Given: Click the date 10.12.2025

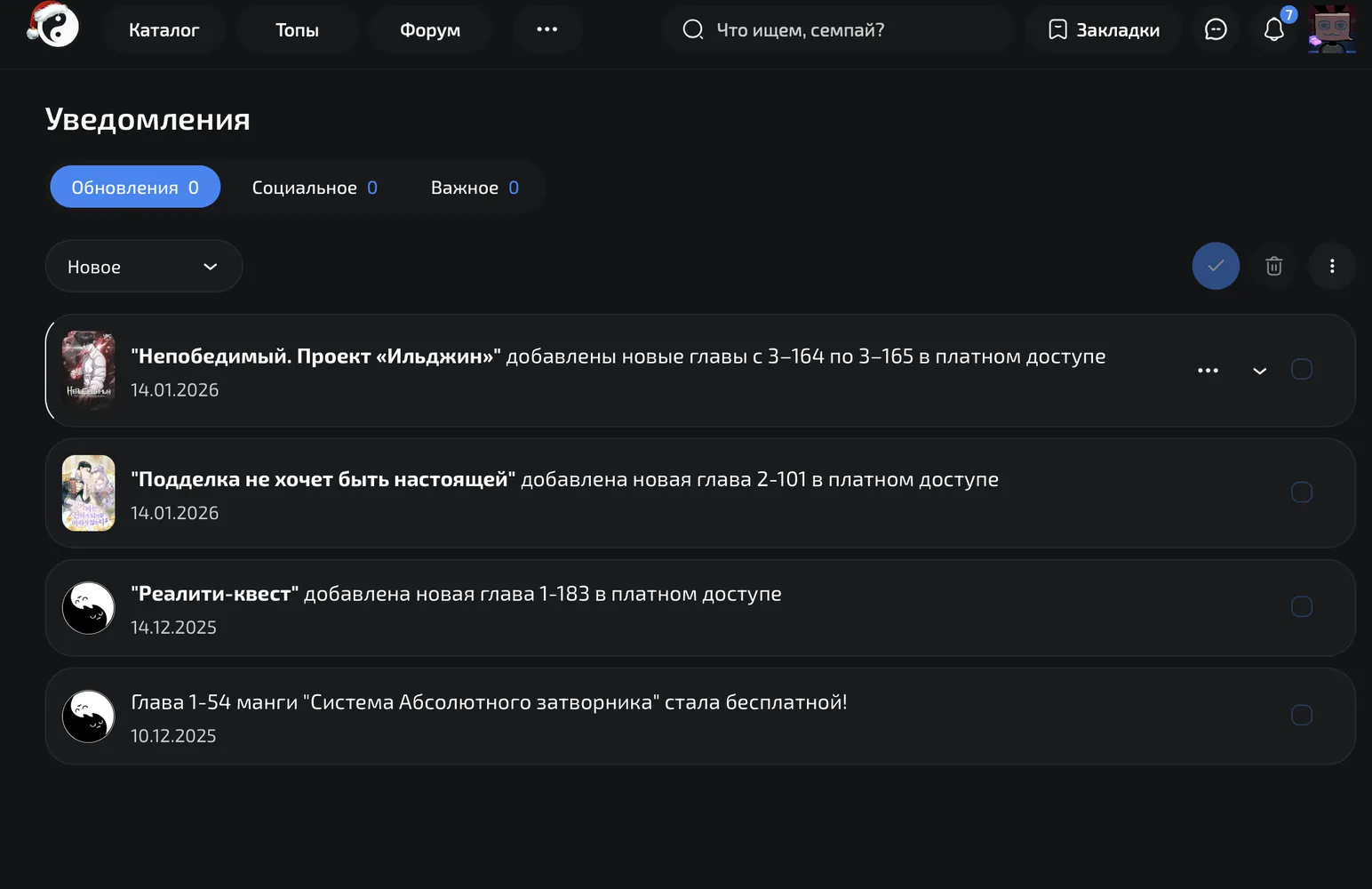Looking at the screenshot, I should coord(173,736).
